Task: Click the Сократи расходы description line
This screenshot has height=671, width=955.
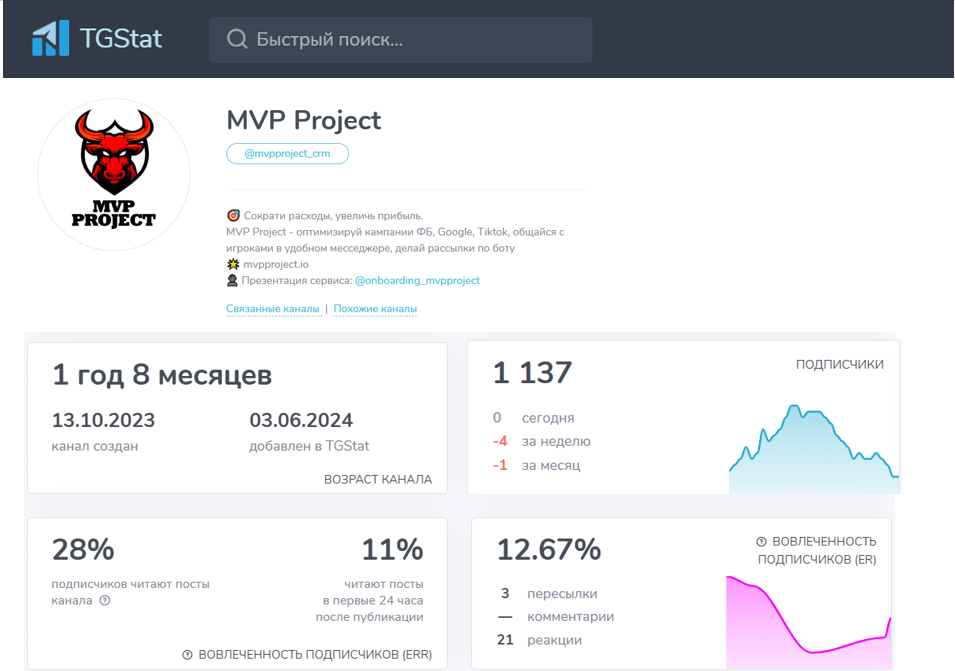Action: (x=333, y=216)
